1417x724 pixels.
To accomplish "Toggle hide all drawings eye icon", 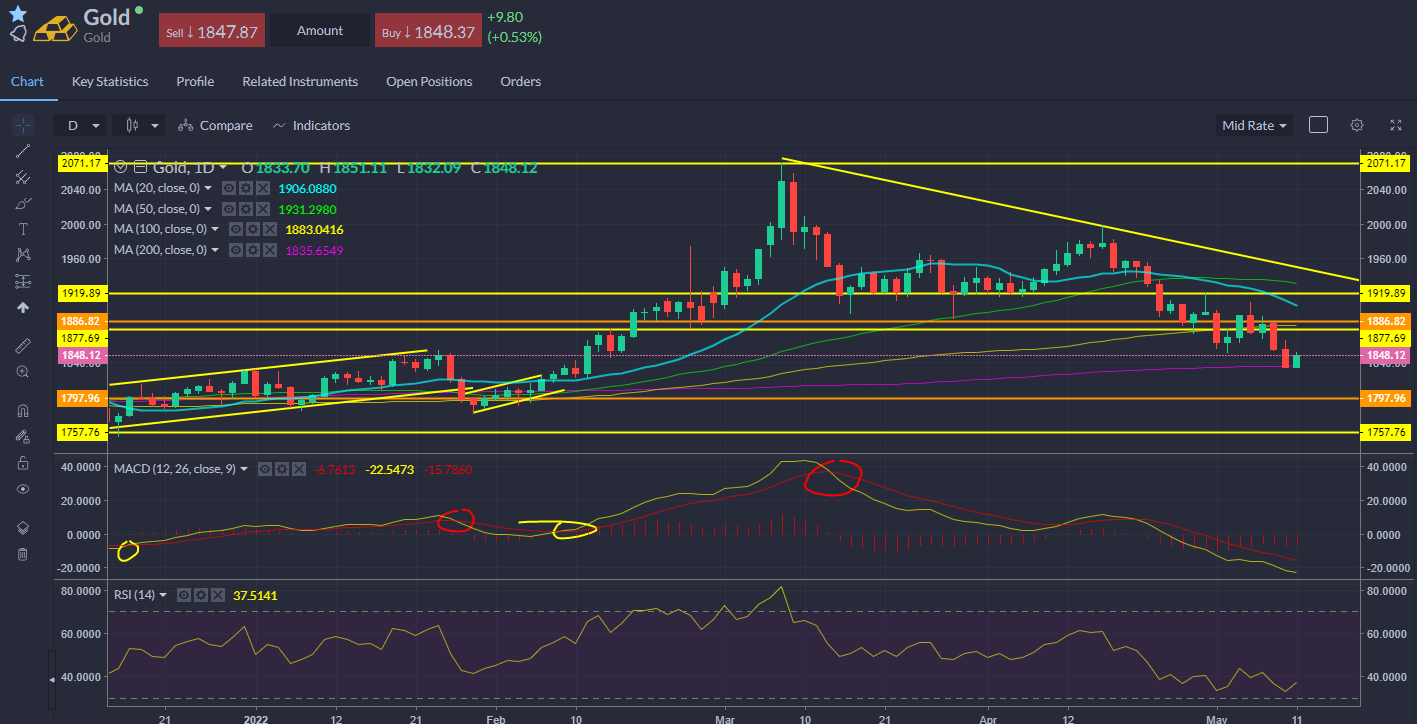I will click(x=23, y=489).
